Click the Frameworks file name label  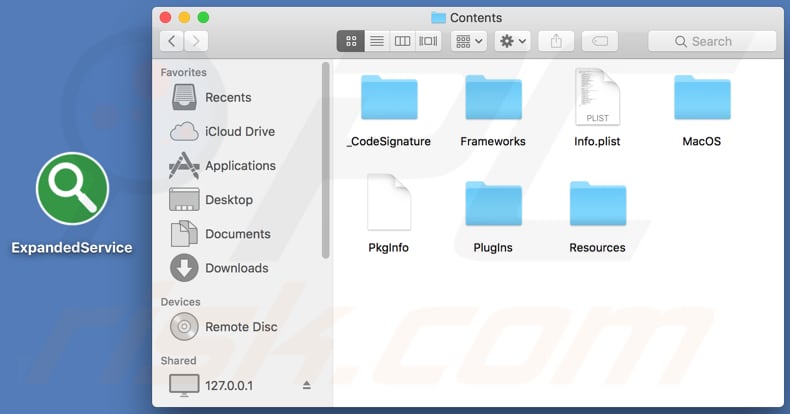(x=493, y=142)
